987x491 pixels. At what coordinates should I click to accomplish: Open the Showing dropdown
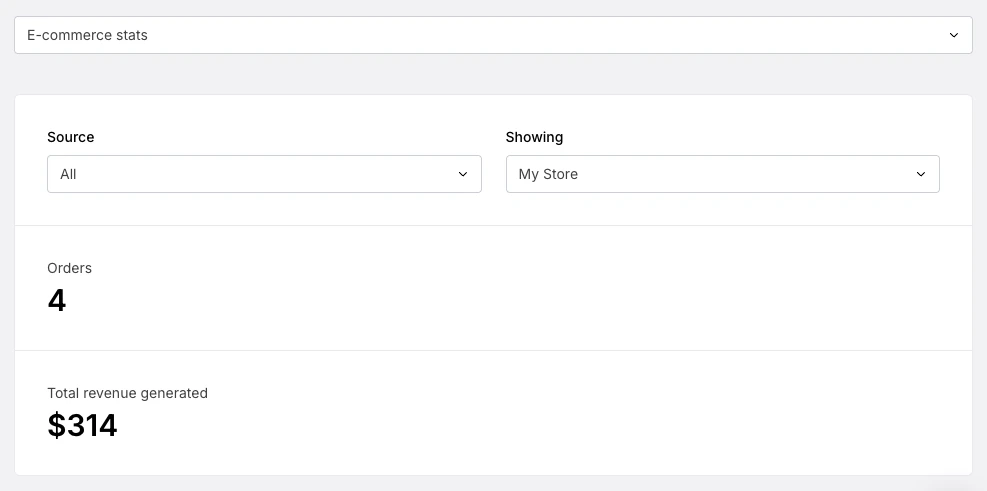[722, 174]
